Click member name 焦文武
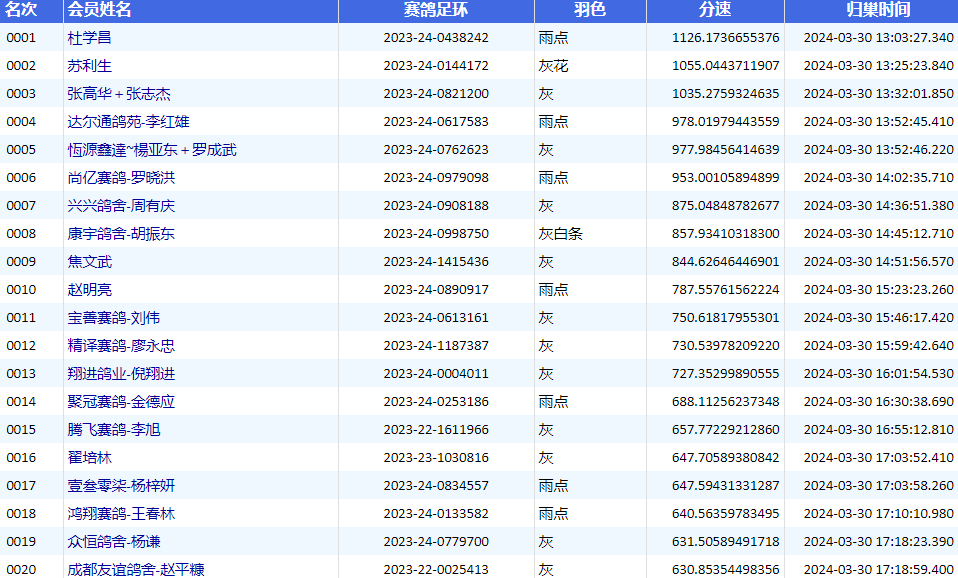958x578 pixels. coord(89,262)
